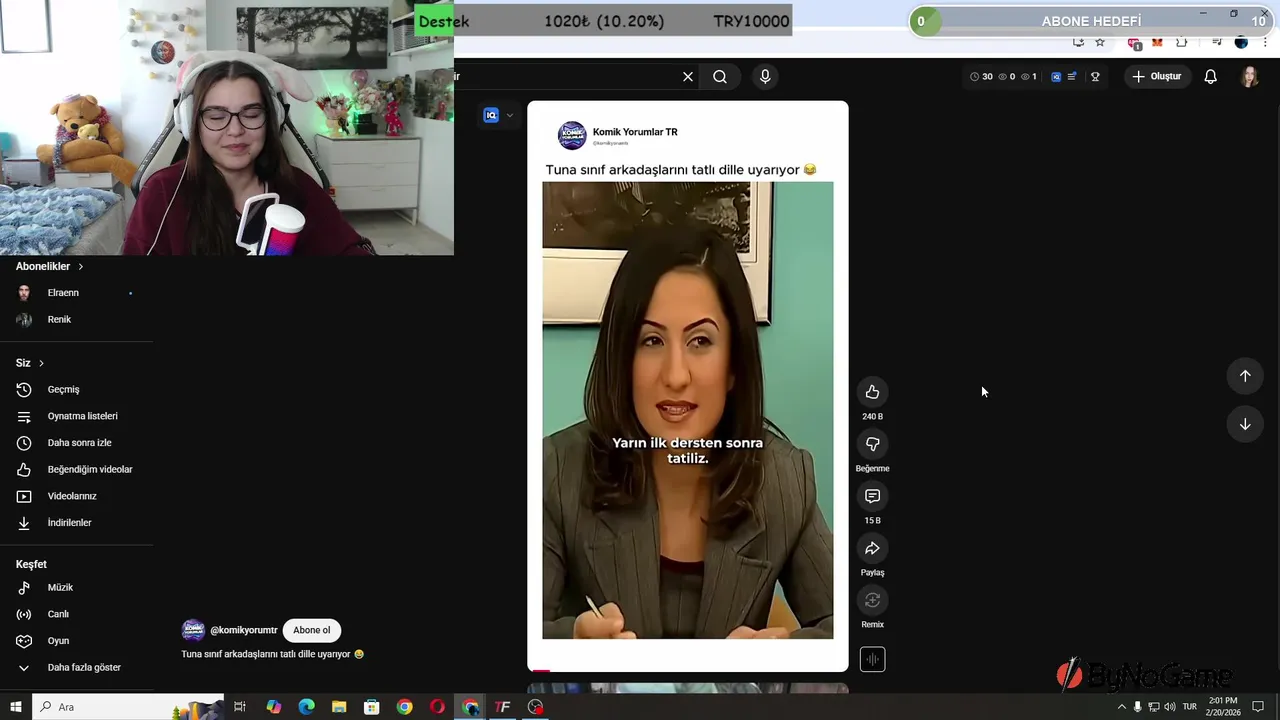Open File Explorer from taskbar

point(339,707)
